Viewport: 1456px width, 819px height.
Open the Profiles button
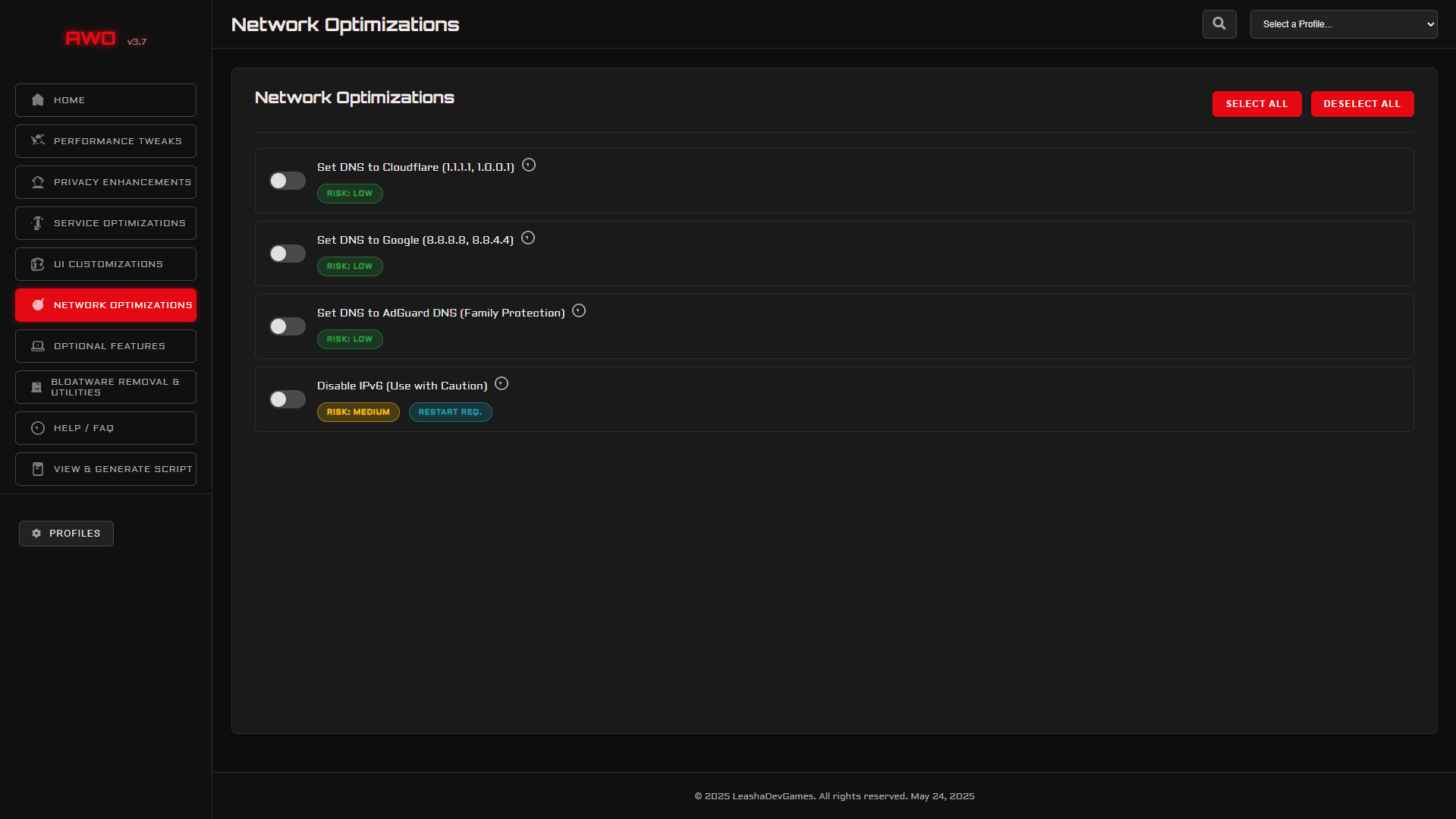[x=66, y=534]
